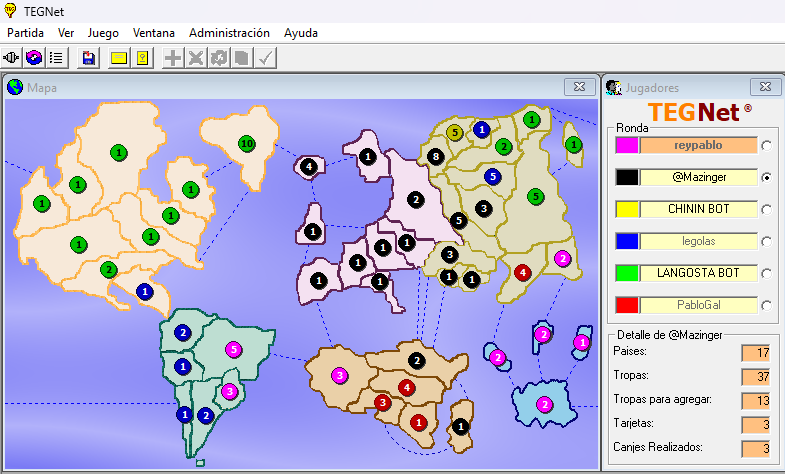Select the radio button next to reypablo
The height and width of the screenshot is (474, 785).
pyautogui.click(x=767, y=146)
